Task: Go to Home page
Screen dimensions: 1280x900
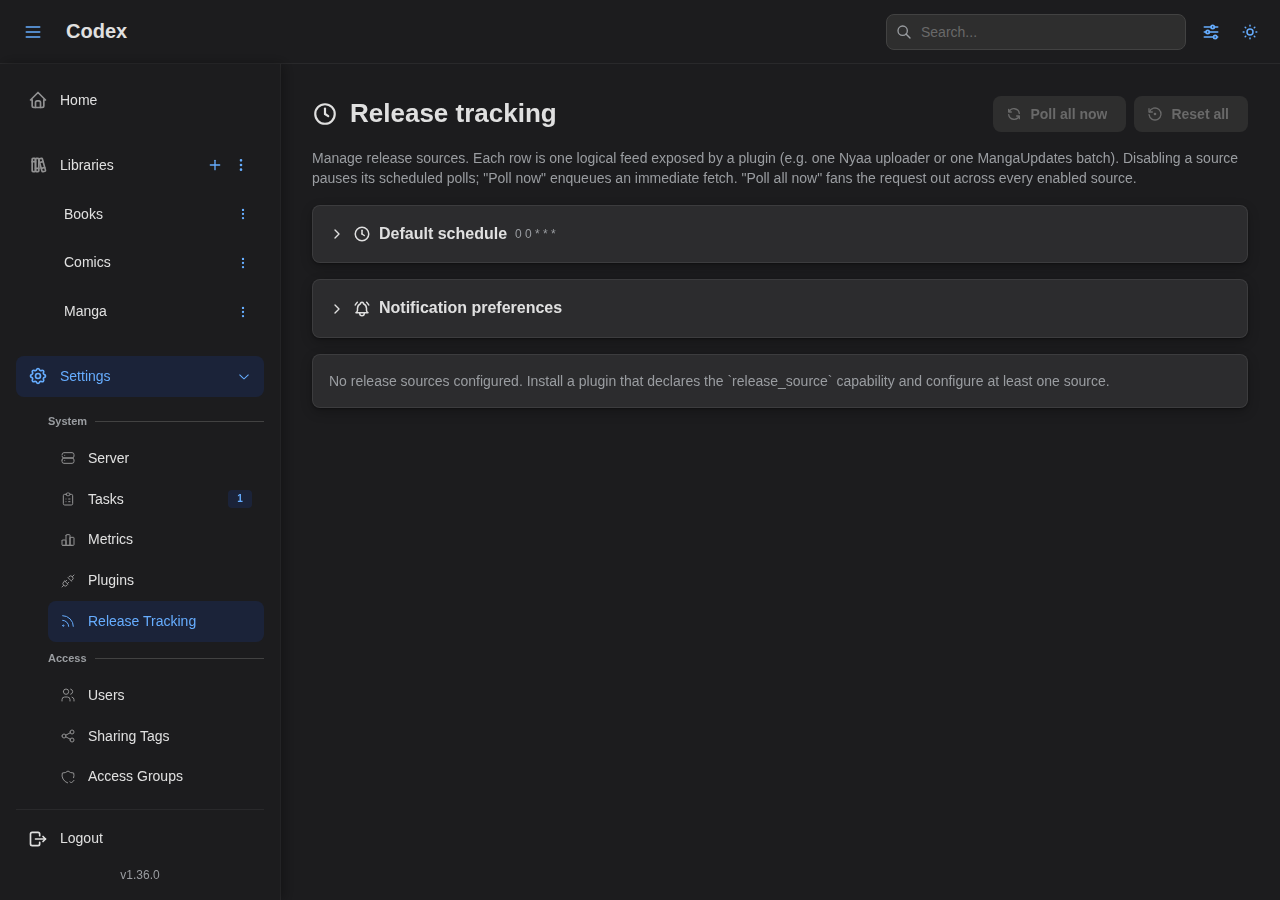Action: pos(140,100)
